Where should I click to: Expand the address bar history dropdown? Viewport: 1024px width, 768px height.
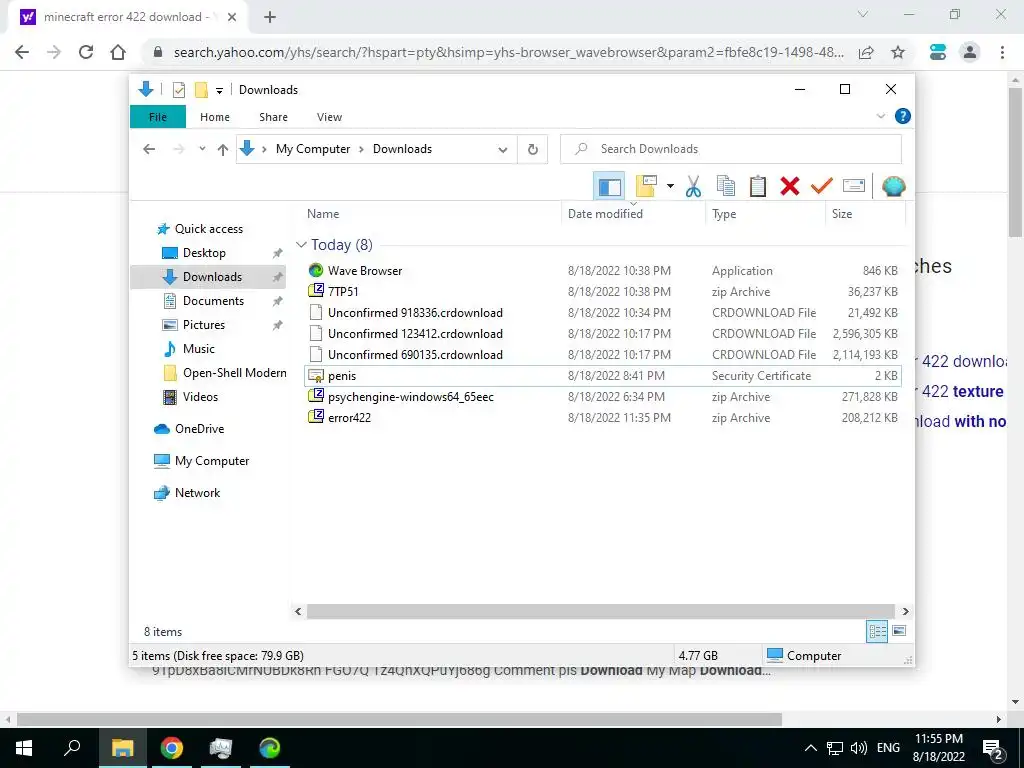(503, 150)
